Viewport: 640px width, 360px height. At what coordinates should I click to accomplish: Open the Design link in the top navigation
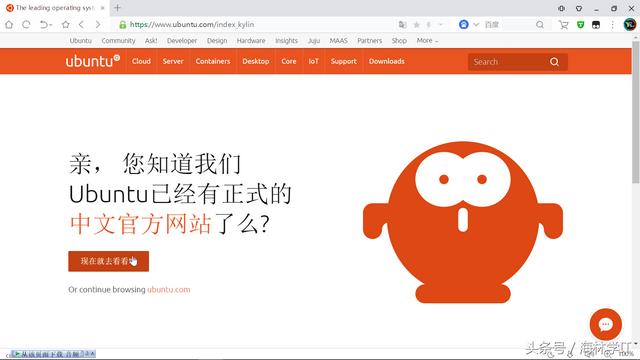(217, 40)
